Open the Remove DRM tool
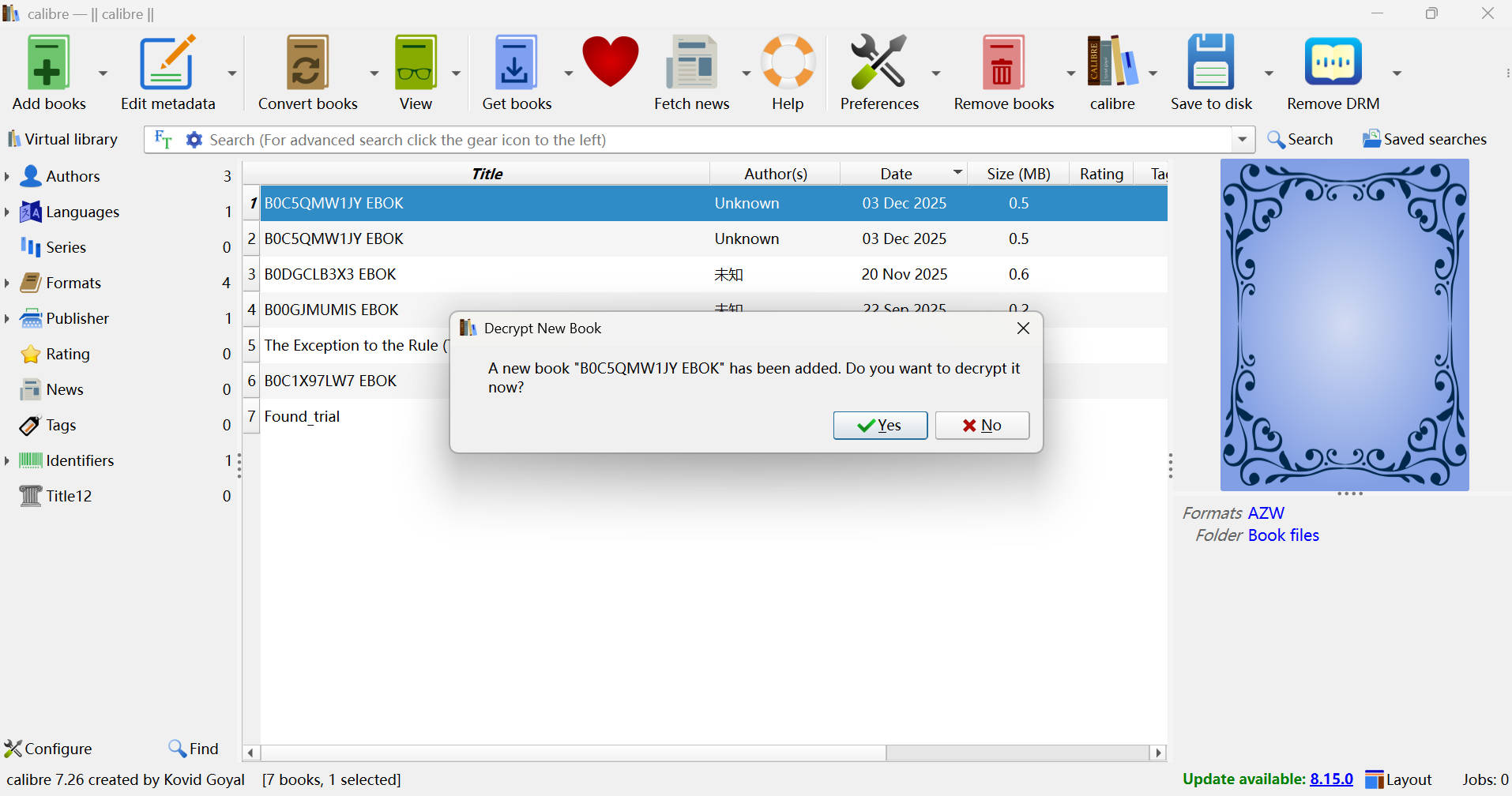The width and height of the screenshot is (1512, 796). point(1332,62)
